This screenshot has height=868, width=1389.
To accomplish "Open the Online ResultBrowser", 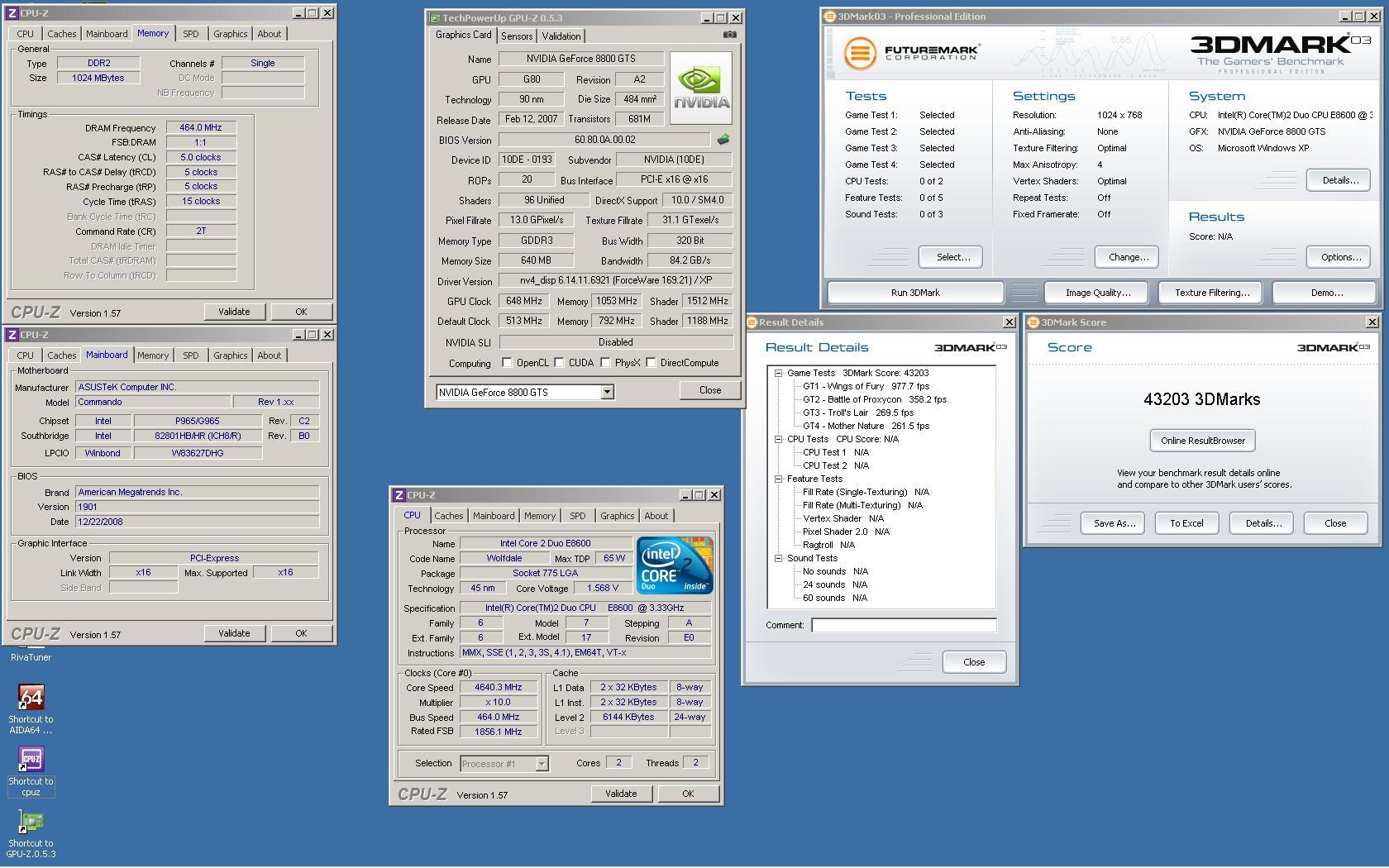I will pos(1203,441).
